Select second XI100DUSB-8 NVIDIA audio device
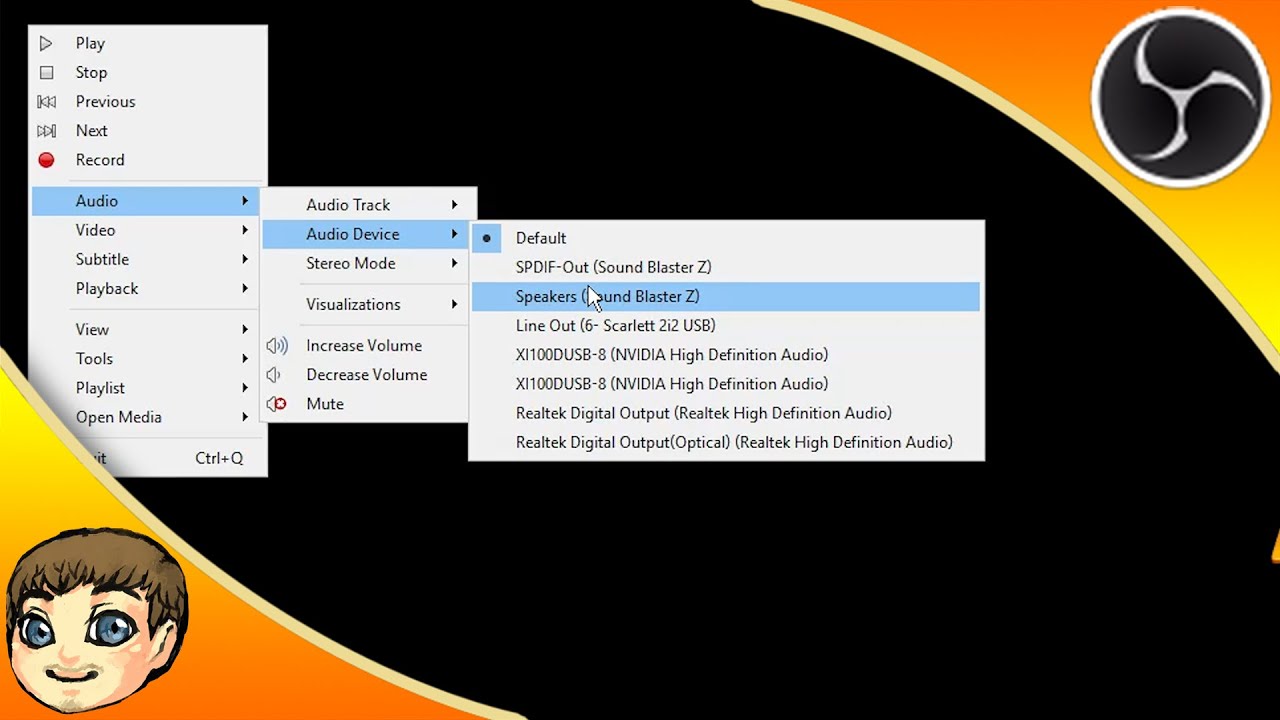1280x720 pixels. click(x=726, y=384)
